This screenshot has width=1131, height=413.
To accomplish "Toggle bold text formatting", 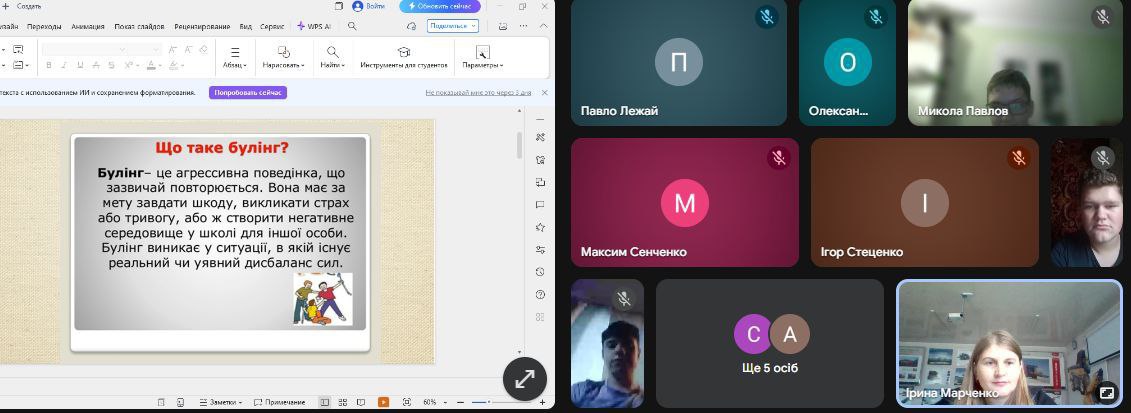I will tap(49, 66).
